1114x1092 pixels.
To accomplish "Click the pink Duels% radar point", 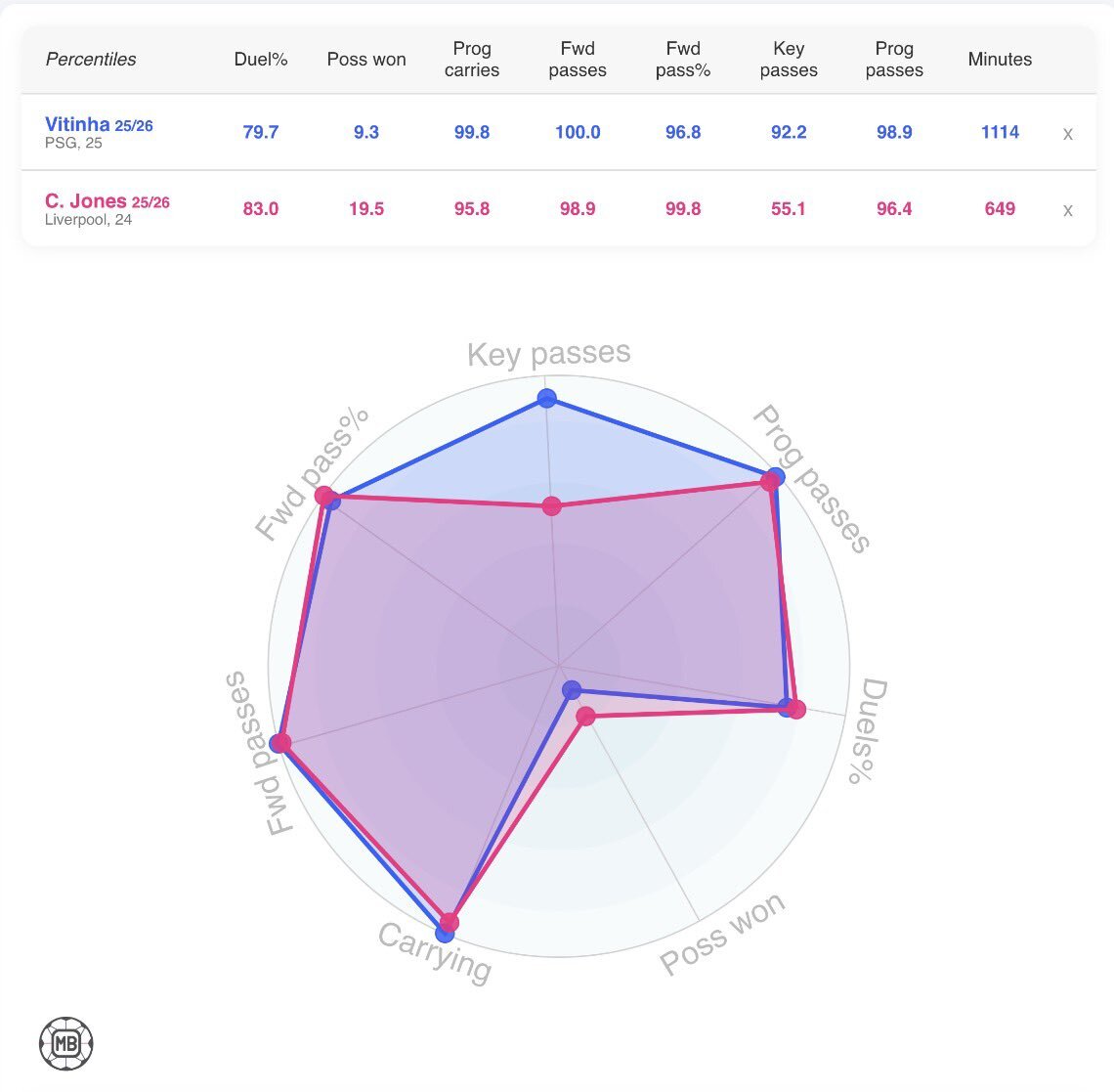I will 796,709.
